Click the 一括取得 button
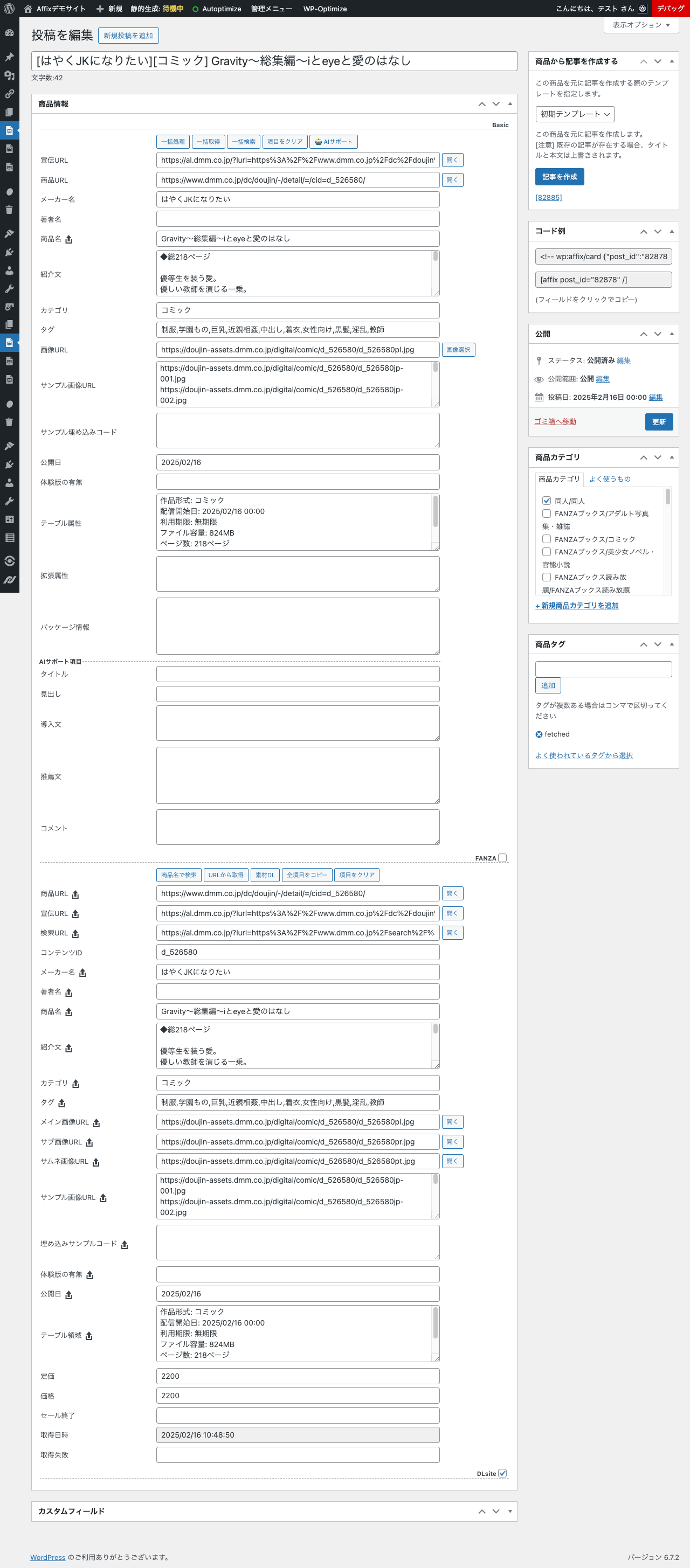690x1568 pixels. coord(208,142)
